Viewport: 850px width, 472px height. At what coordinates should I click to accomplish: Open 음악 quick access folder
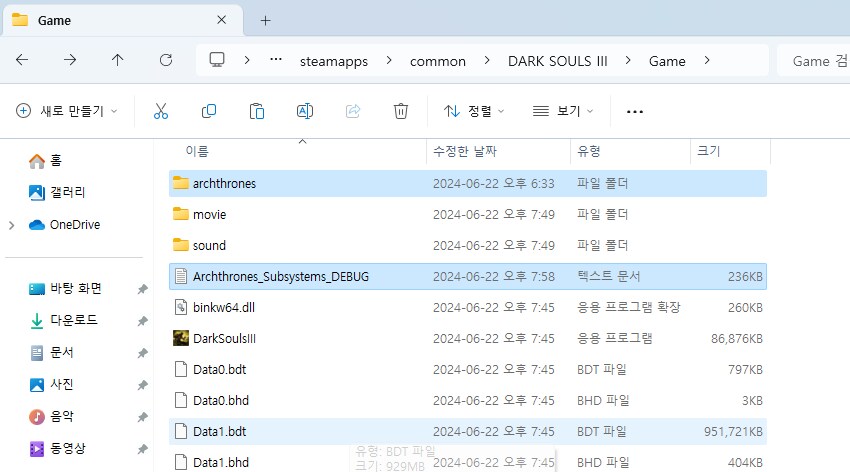[x=51, y=416]
